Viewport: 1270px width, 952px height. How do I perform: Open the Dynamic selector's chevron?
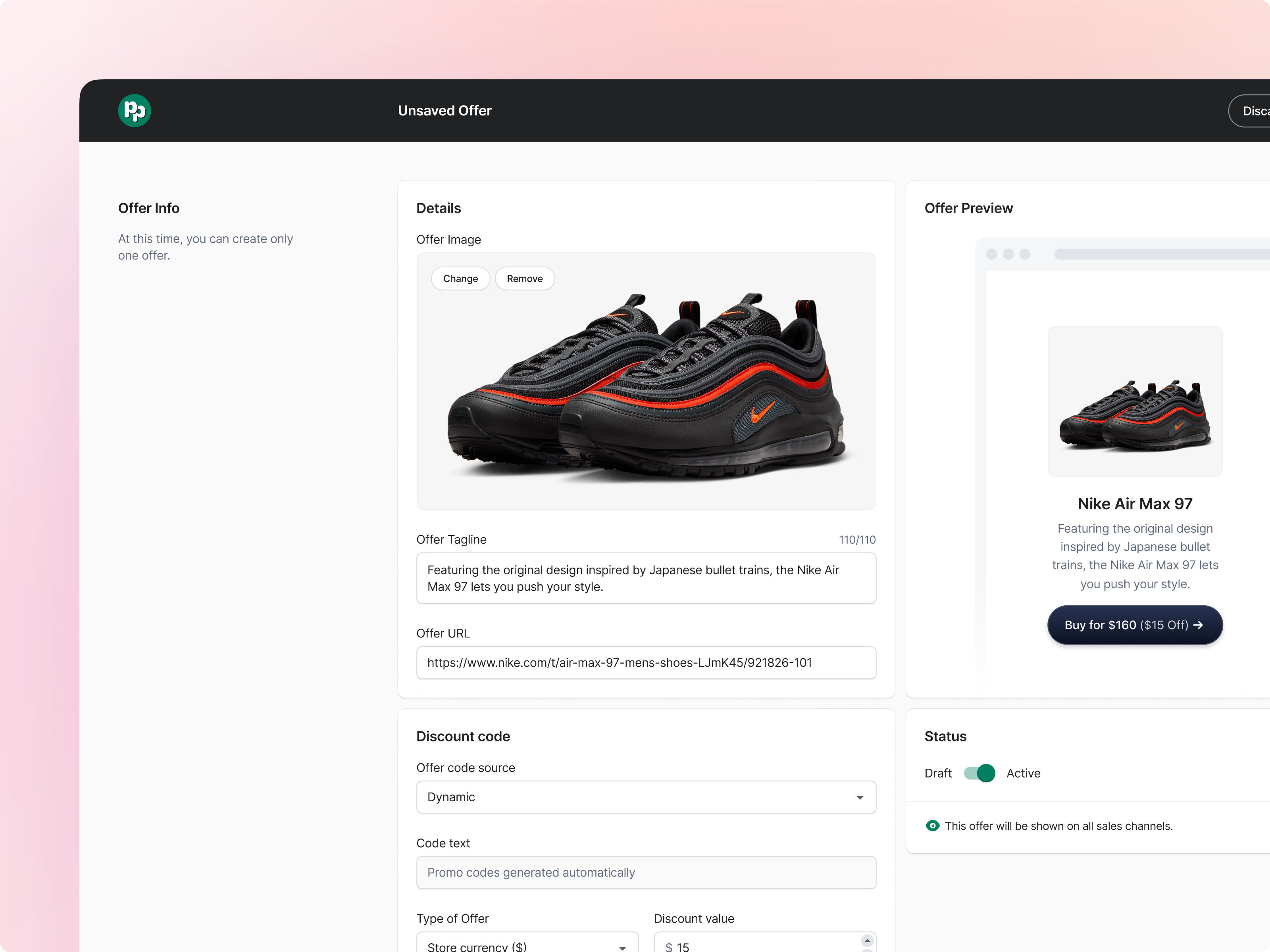(x=860, y=797)
